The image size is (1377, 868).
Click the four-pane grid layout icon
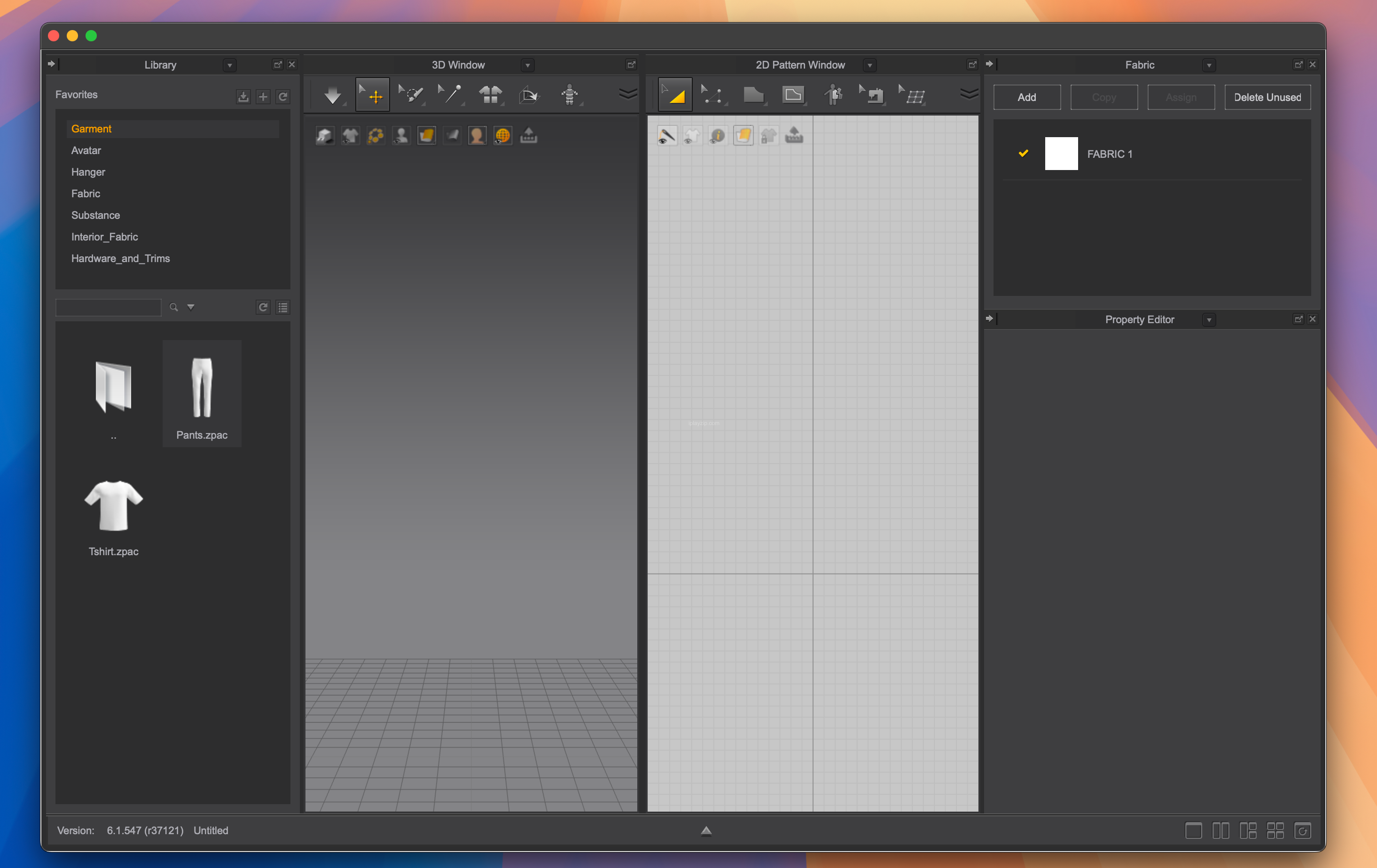(x=1275, y=830)
